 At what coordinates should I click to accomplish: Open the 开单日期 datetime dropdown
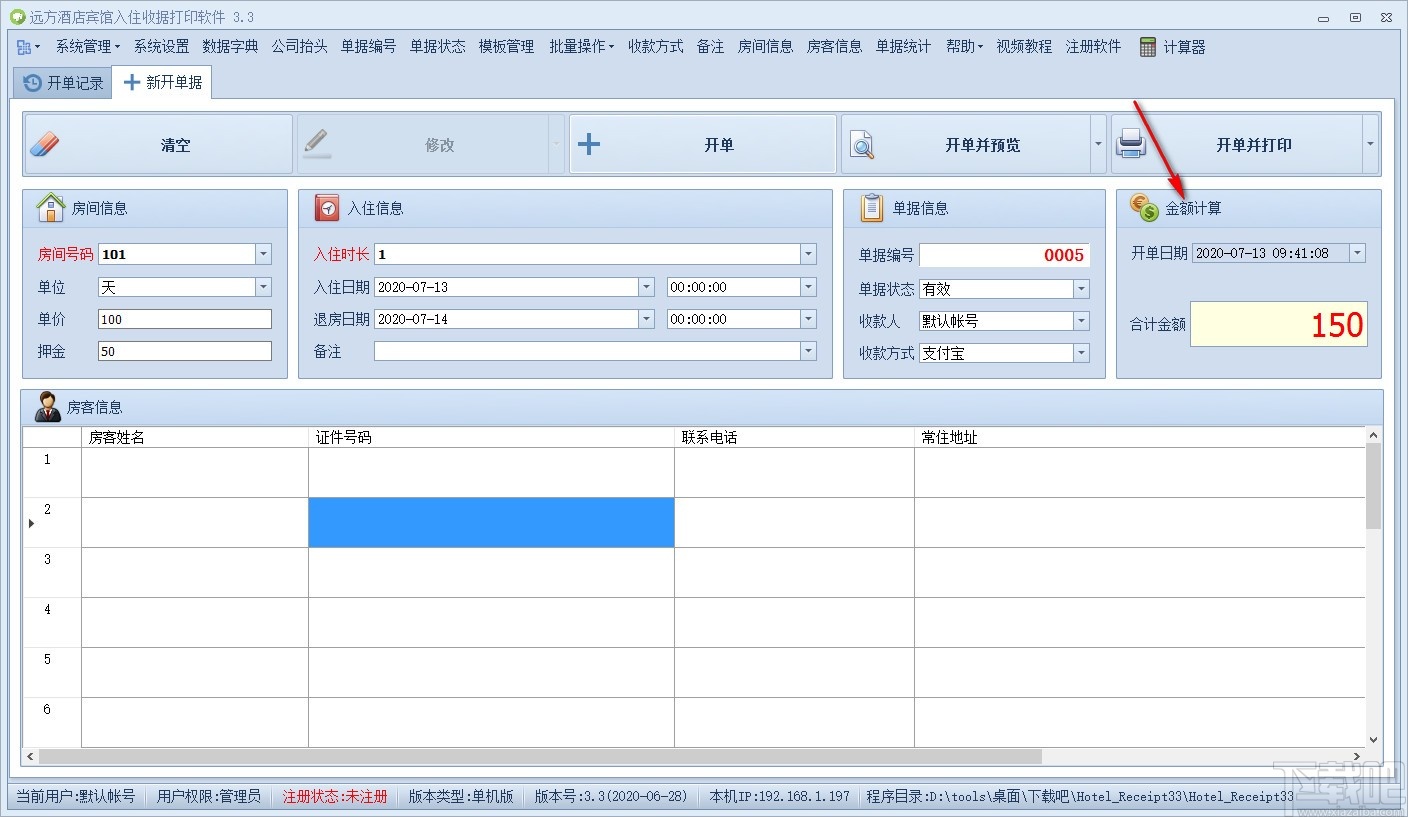(x=1357, y=253)
